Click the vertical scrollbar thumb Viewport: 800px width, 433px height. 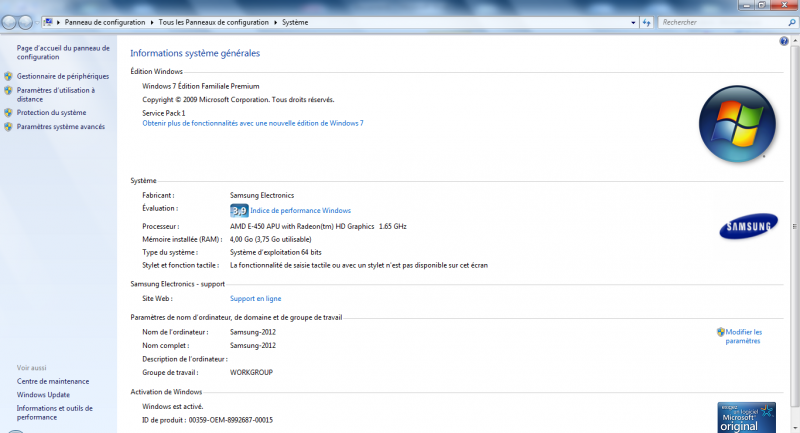click(794, 226)
